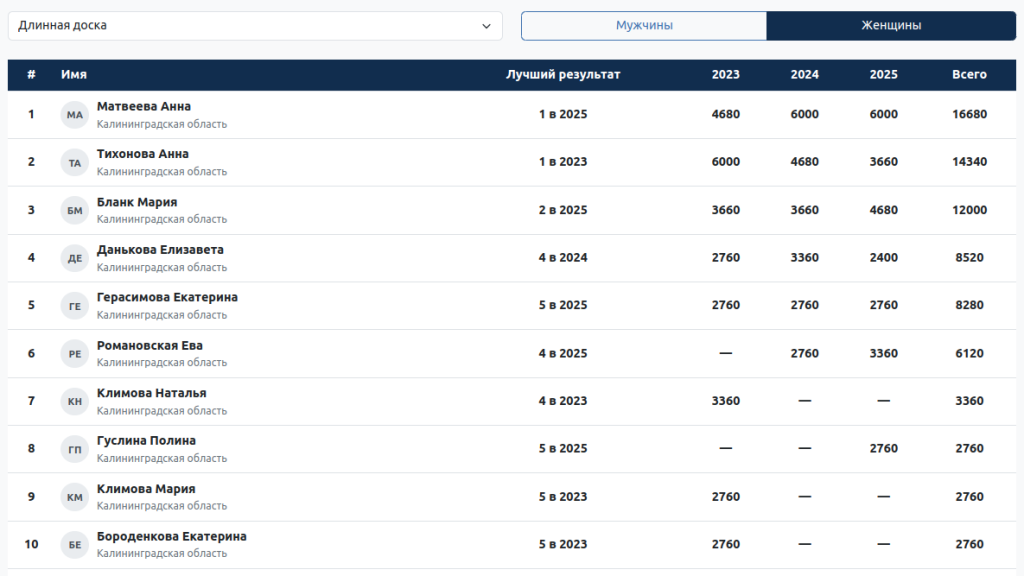The image size is (1024, 576).
Task: Click the 2023 column header
Action: click(726, 75)
